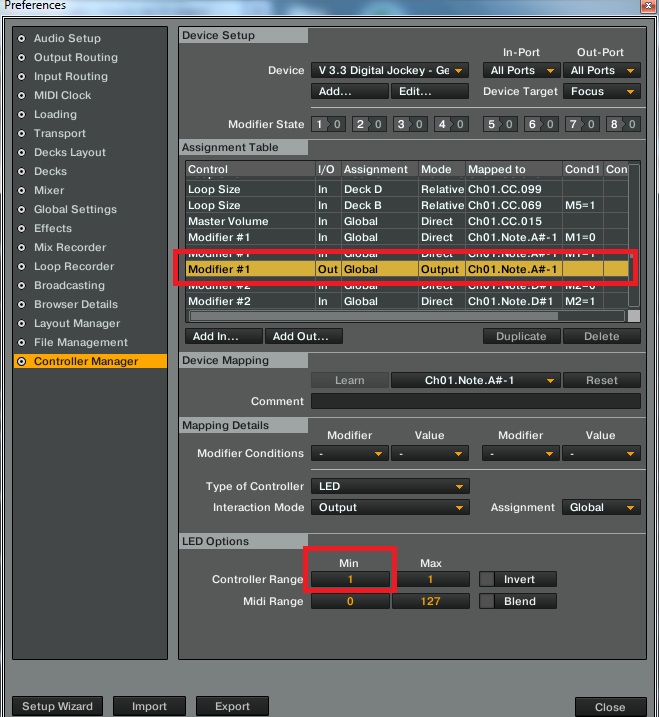Click Add Out... button
This screenshot has height=717, width=659.
[304, 337]
